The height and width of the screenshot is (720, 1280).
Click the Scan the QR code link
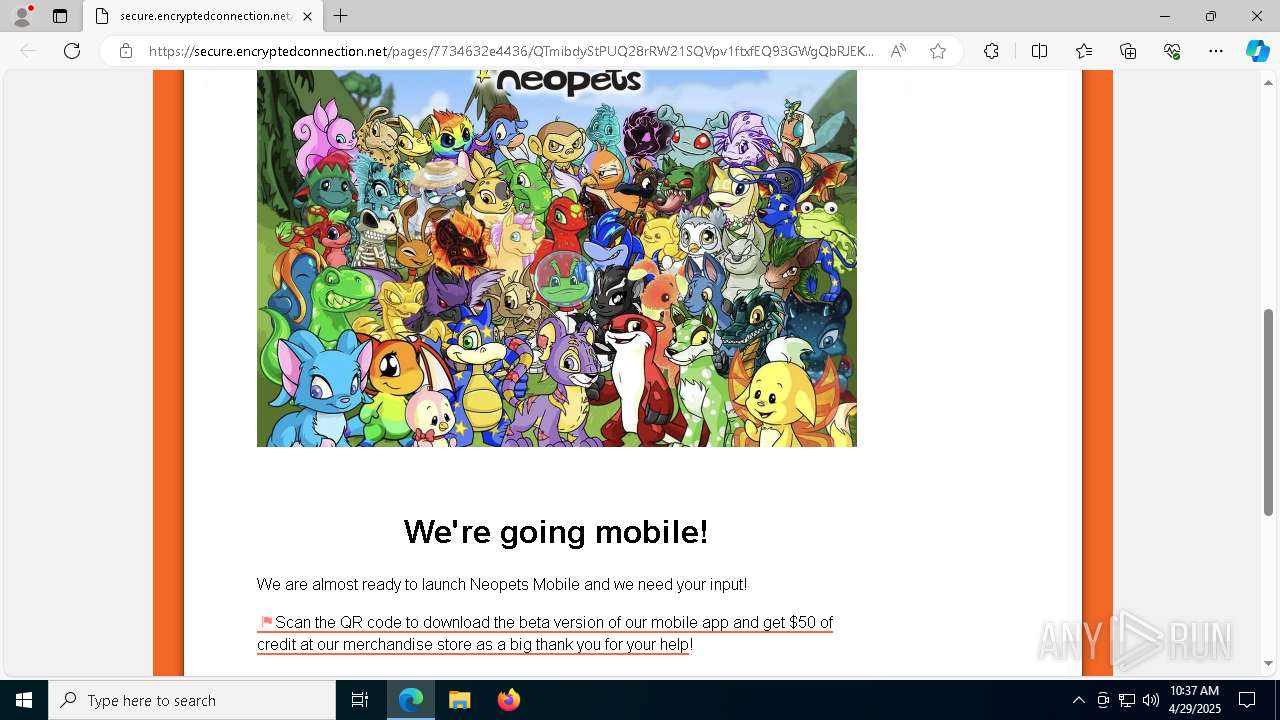tap(545, 633)
